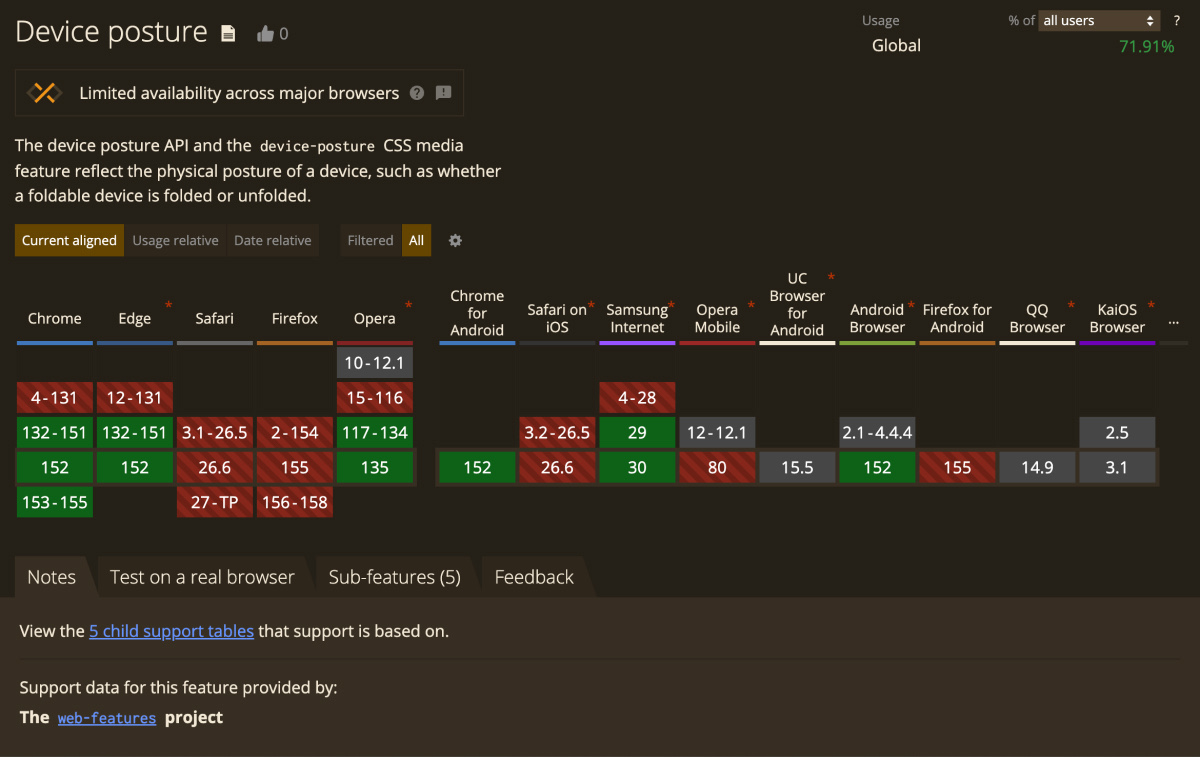Open the table settings gear icon

click(455, 240)
